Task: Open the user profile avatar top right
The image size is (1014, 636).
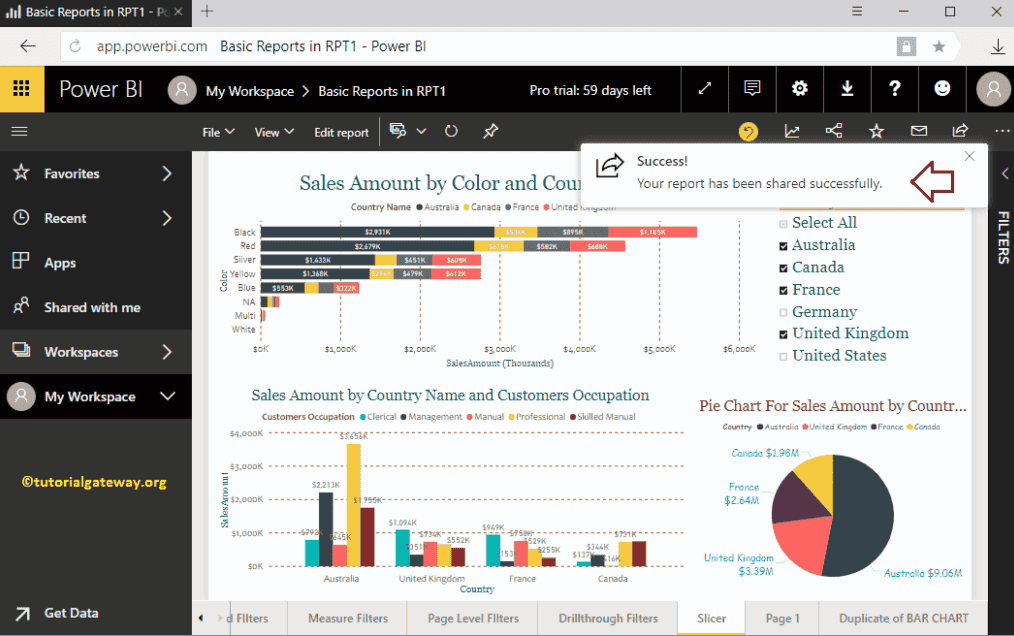Action: pyautogui.click(x=993, y=89)
